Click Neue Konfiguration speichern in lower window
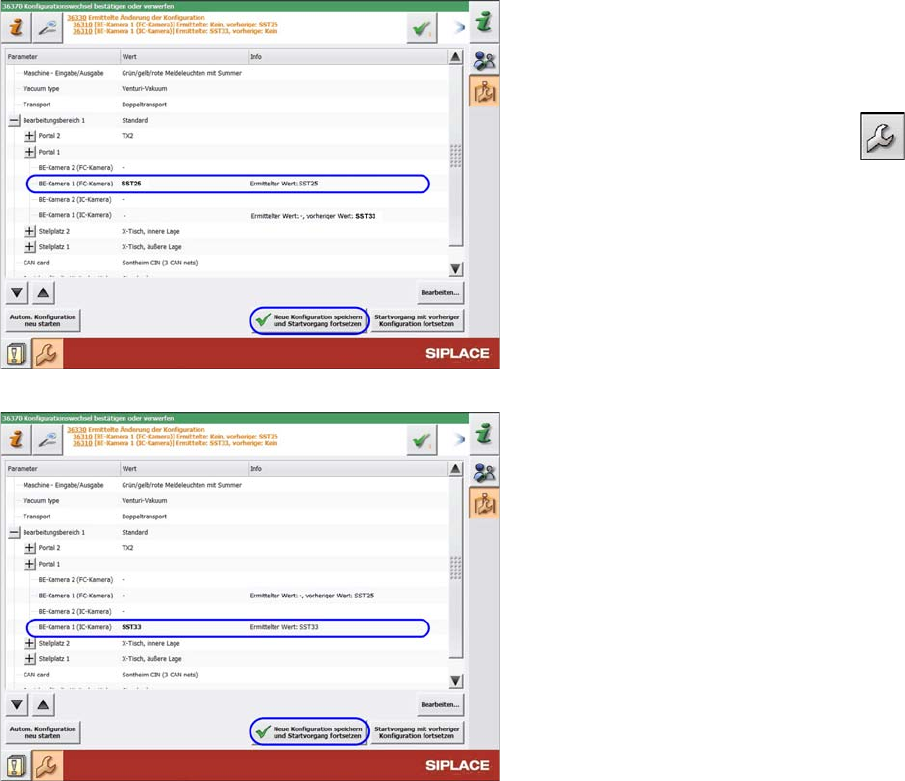The width and height of the screenshot is (905, 781). point(310,733)
